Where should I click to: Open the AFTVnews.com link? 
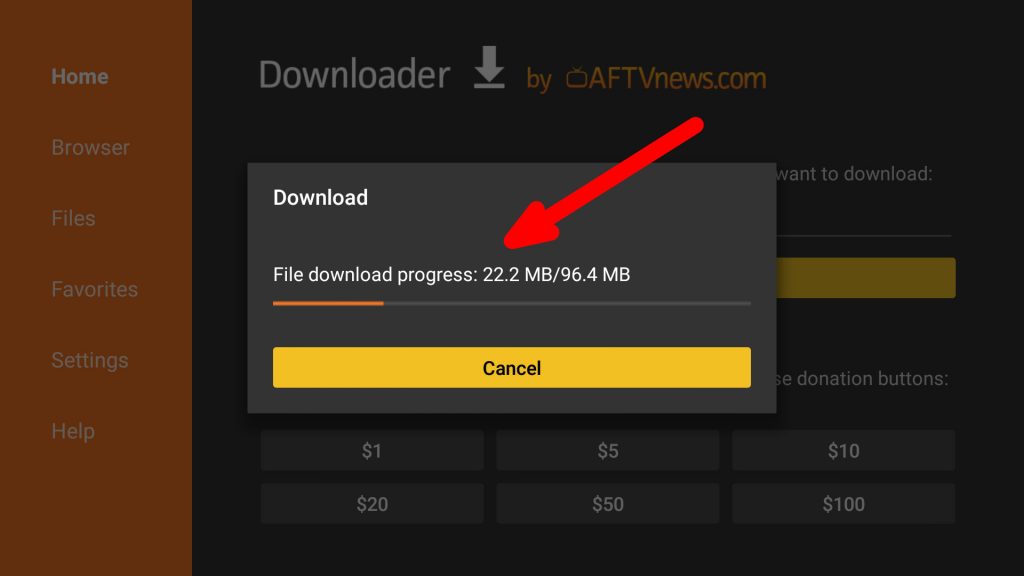[x=677, y=78]
